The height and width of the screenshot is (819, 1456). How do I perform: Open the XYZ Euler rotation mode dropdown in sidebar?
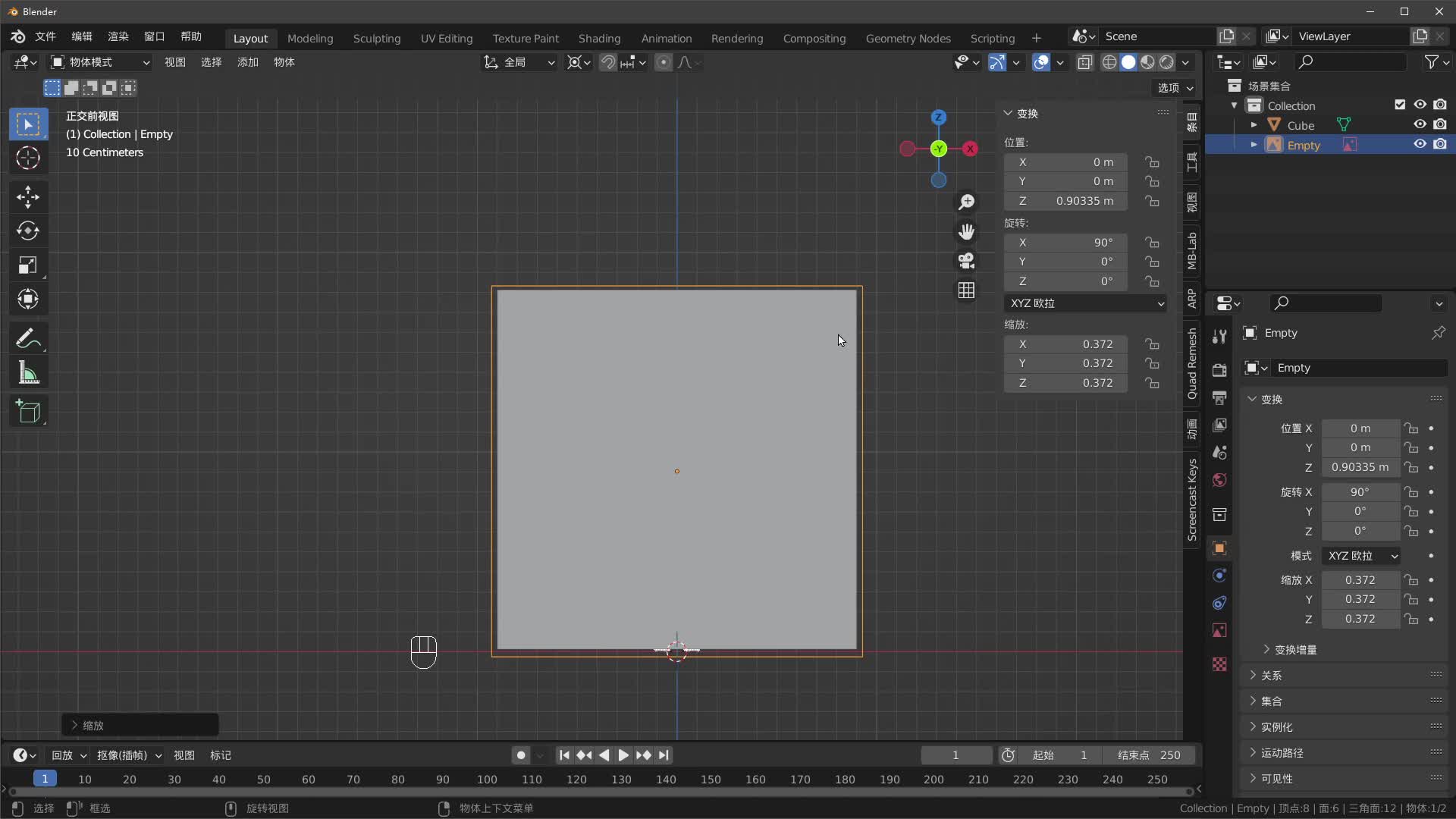pyautogui.click(x=1086, y=303)
